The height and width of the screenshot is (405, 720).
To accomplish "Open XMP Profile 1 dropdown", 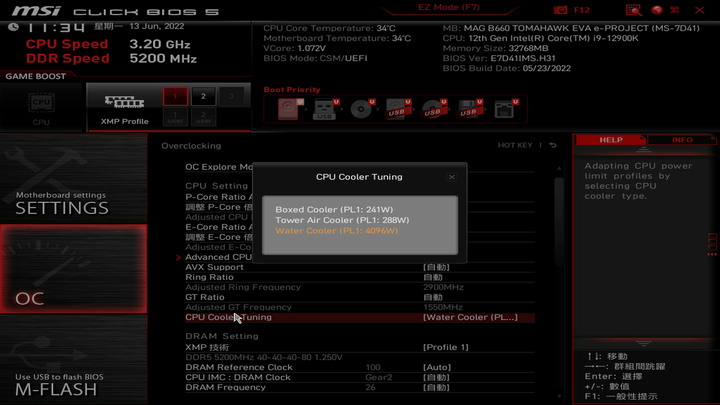I will [445, 348].
